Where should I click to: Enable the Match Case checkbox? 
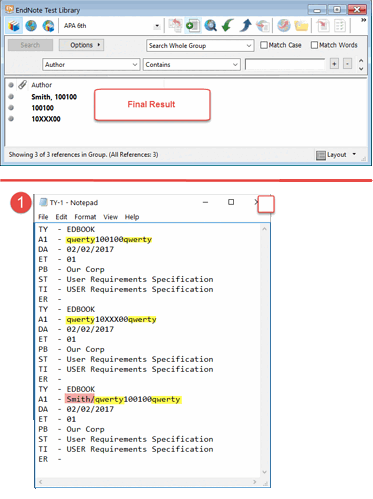coord(264,45)
